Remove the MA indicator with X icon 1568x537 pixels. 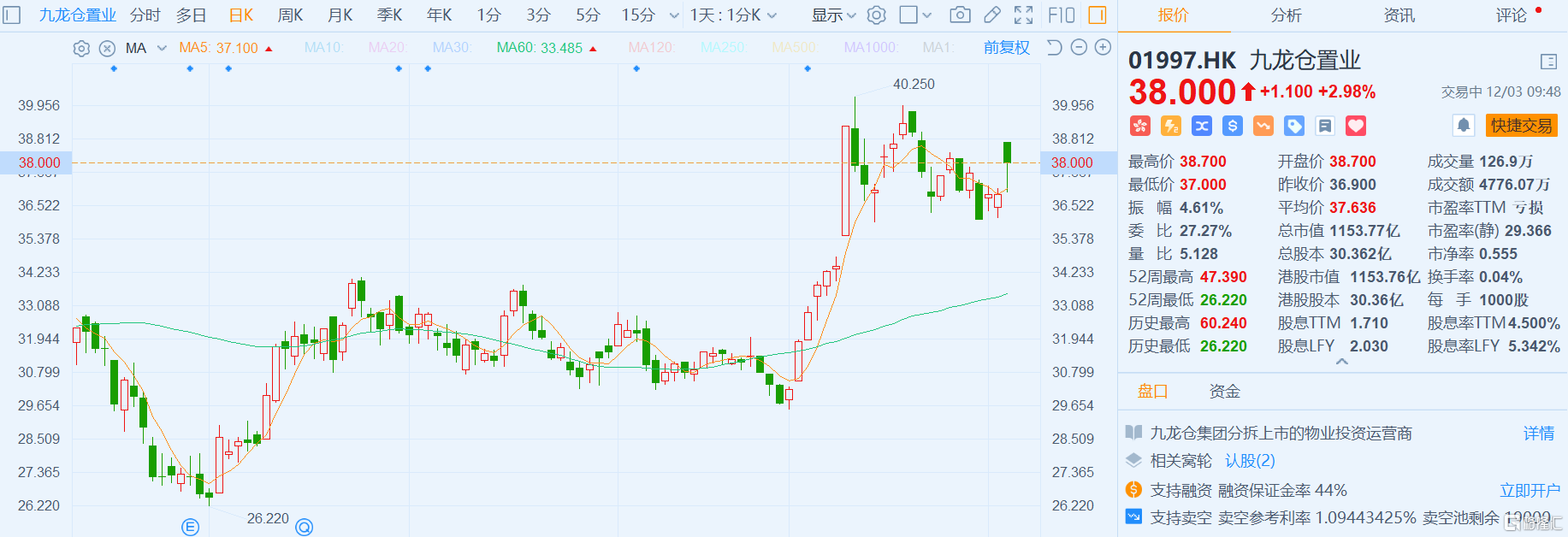[107, 49]
